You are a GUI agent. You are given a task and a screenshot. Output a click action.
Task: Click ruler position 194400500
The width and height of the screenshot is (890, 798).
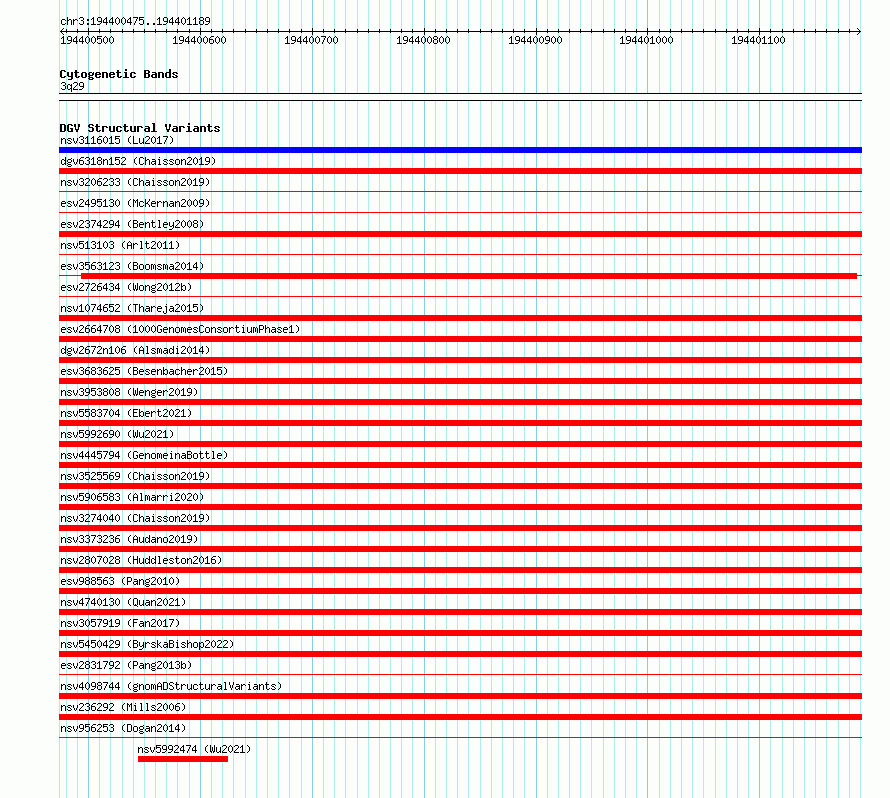pos(87,40)
